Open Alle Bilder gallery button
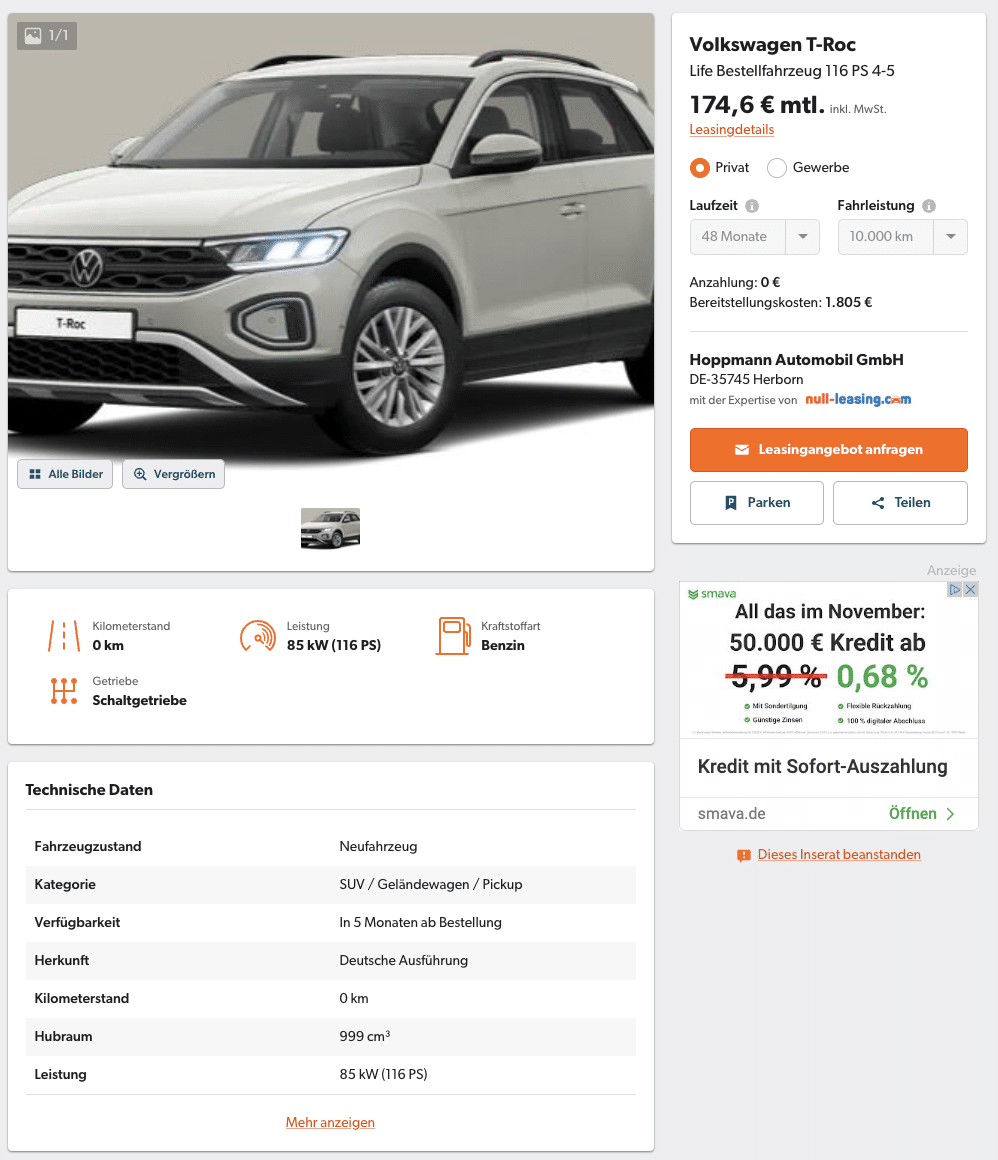The height and width of the screenshot is (1160, 998). (65, 474)
